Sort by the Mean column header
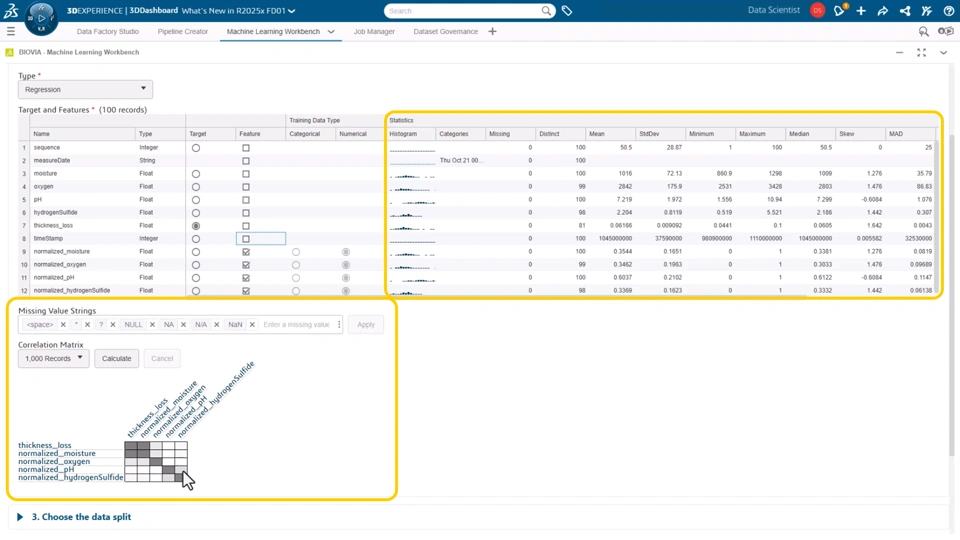960x540 pixels. click(610, 133)
